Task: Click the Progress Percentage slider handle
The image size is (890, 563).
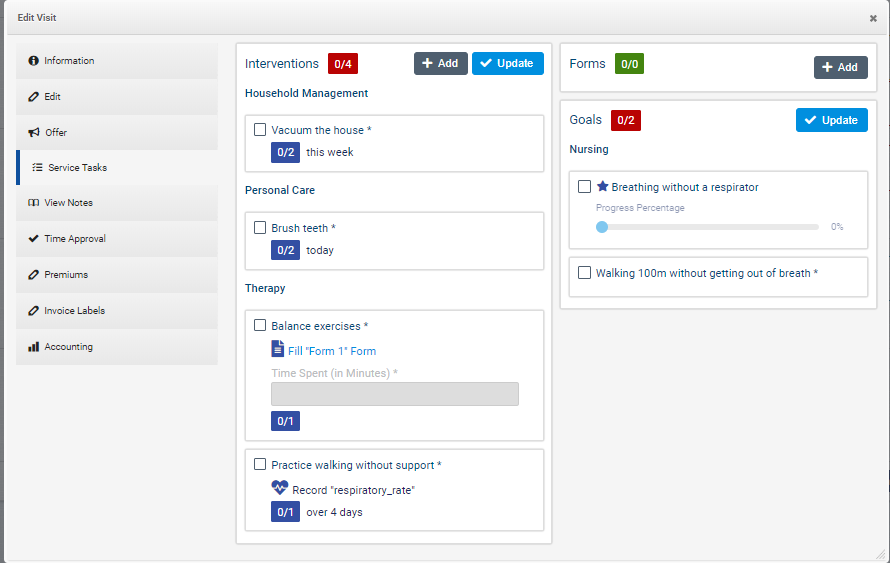Action: (602, 227)
